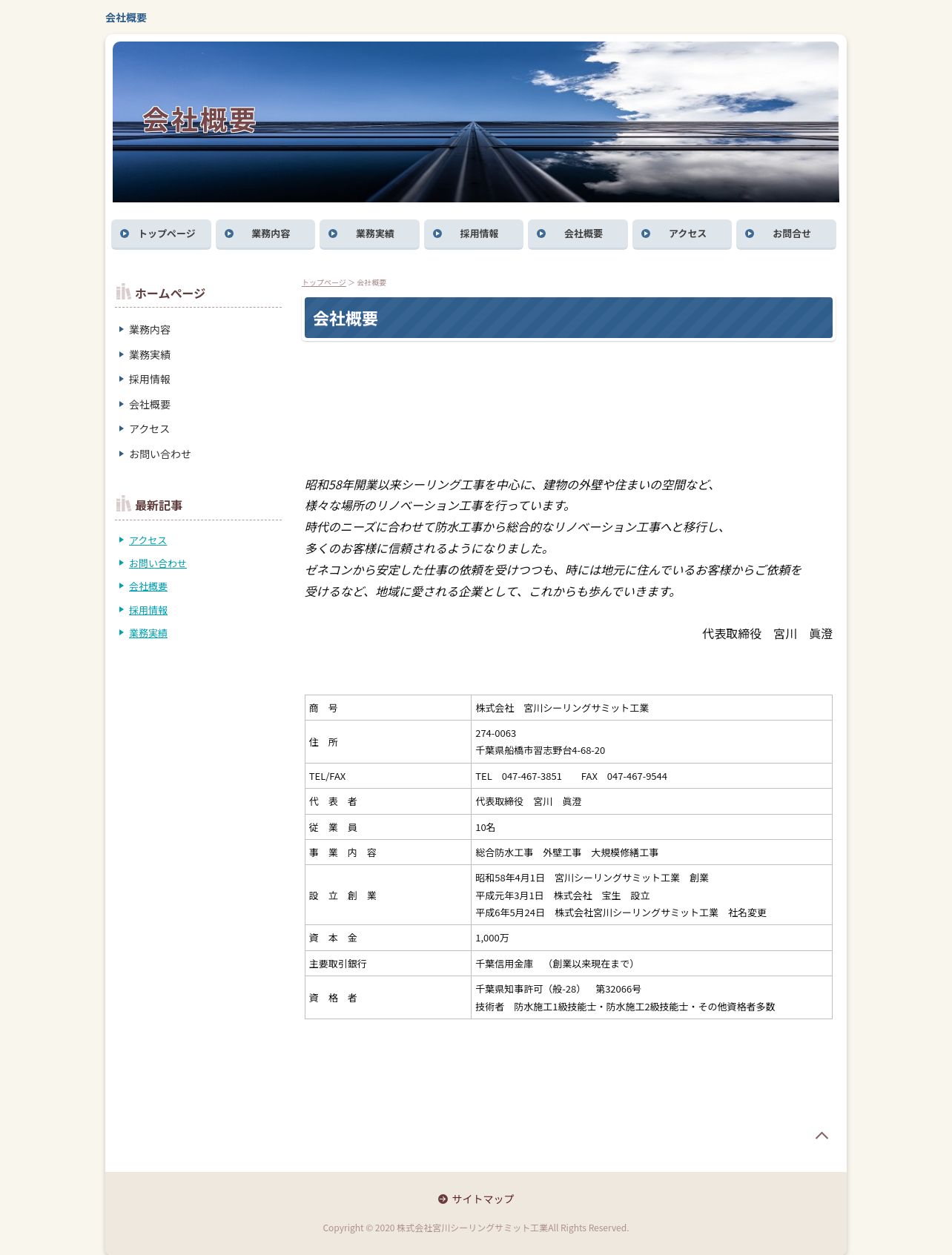Click the 会社概要 site title at top

point(126,18)
